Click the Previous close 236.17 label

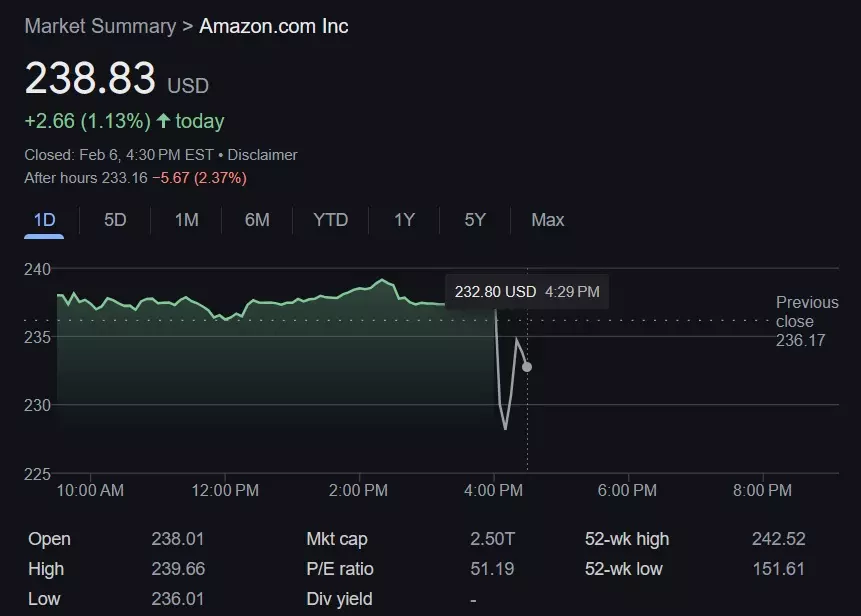[x=807, y=321]
